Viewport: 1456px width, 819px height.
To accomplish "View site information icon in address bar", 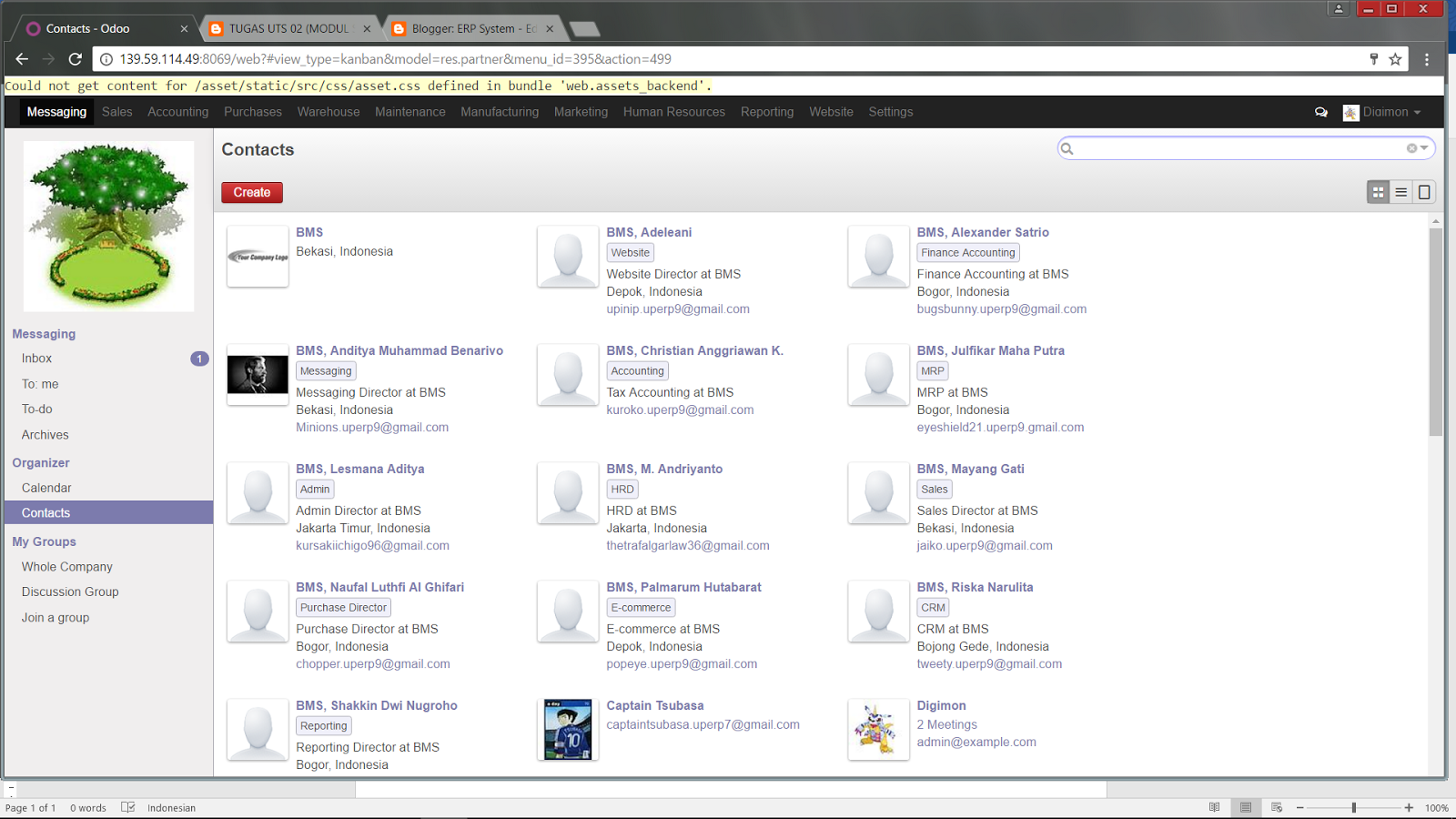I will (x=106, y=59).
